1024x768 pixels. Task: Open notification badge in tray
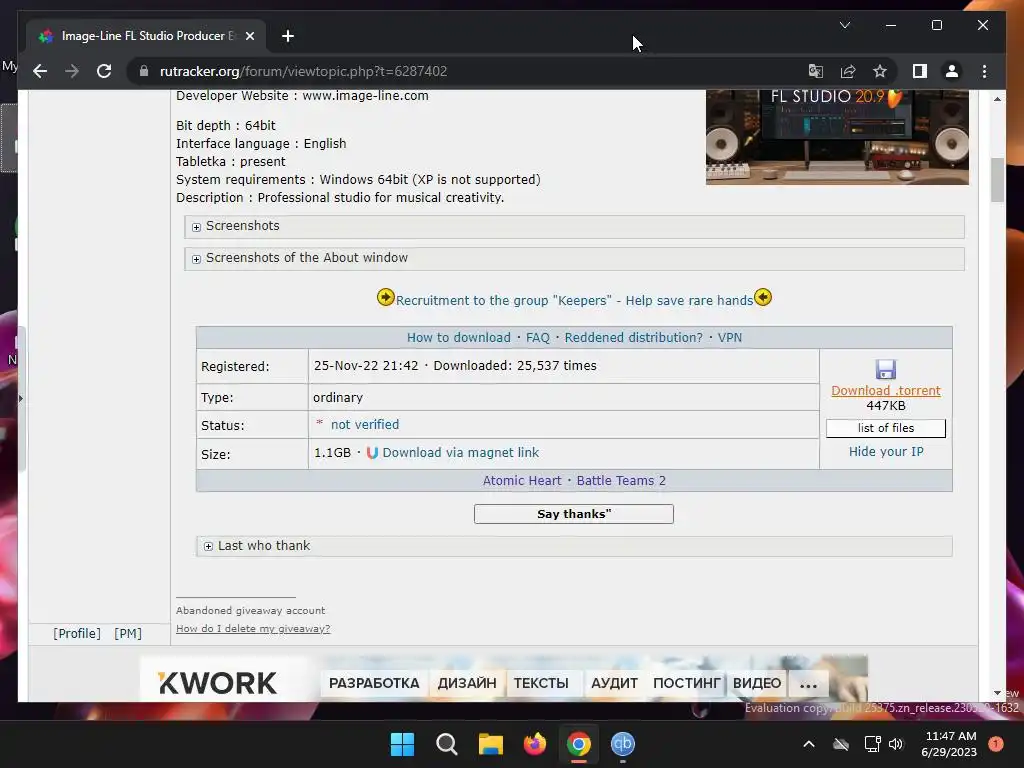tap(996, 744)
